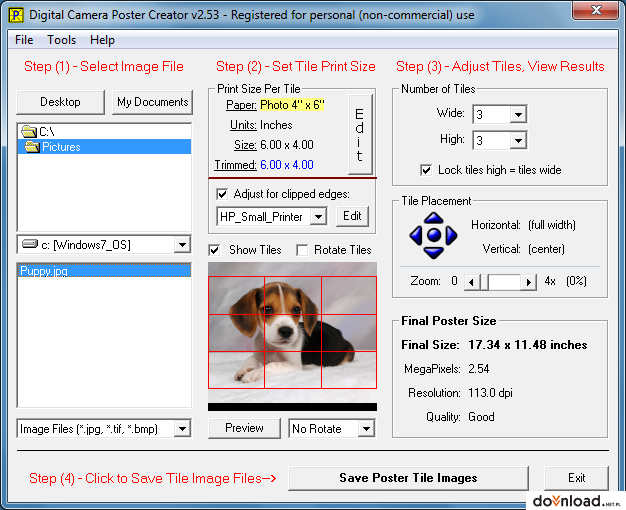Image resolution: width=626 pixels, height=510 pixels.
Task: Click the application icon in title bar
Action: [x=16, y=15]
